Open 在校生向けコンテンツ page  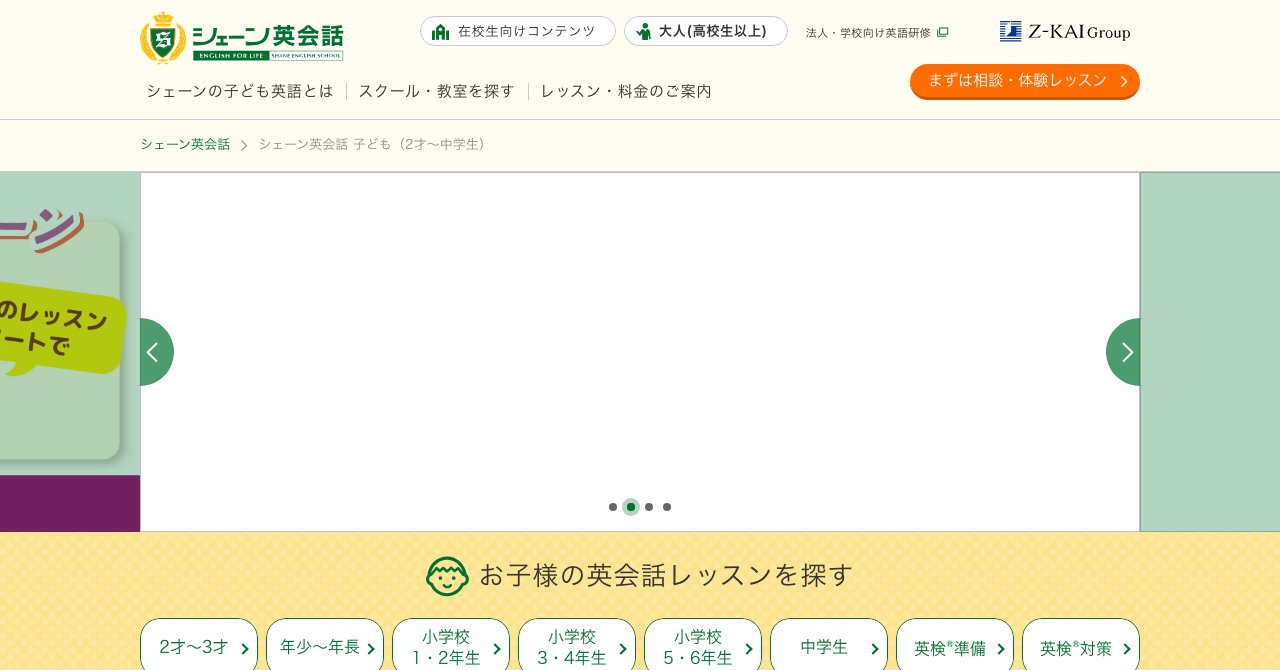point(518,31)
